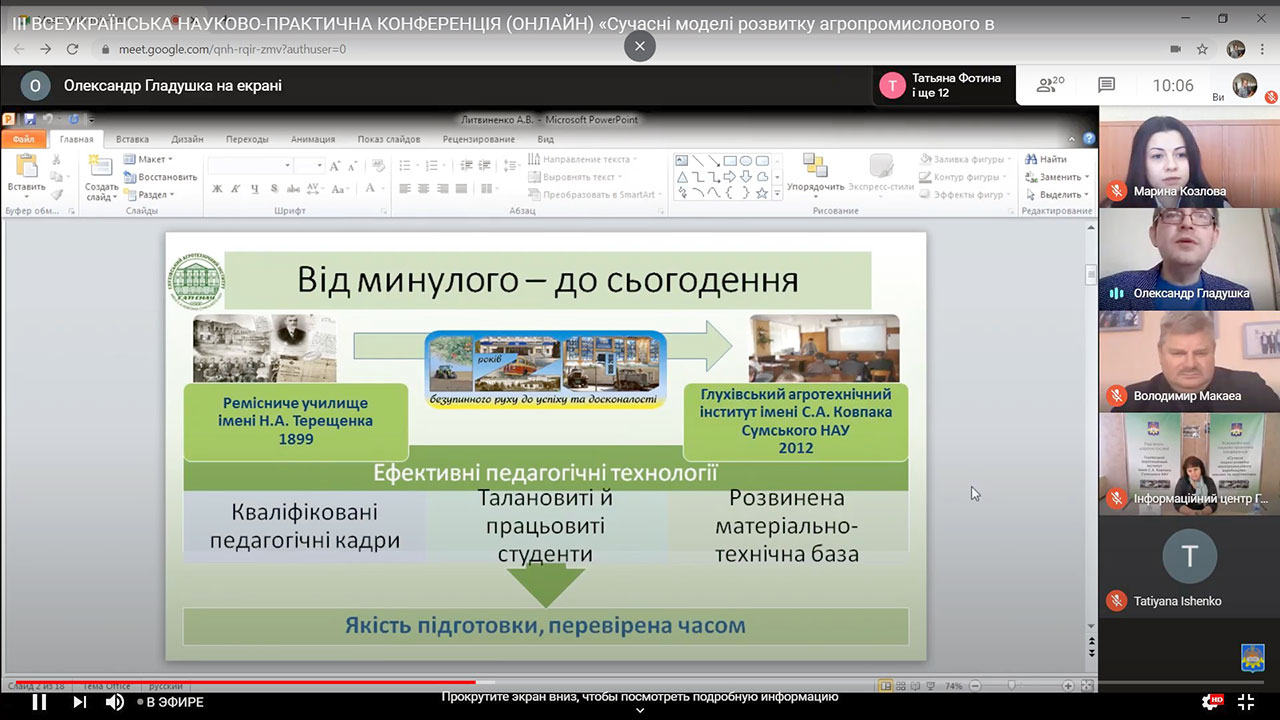Apply numbered list formatting

[x=436, y=165]
